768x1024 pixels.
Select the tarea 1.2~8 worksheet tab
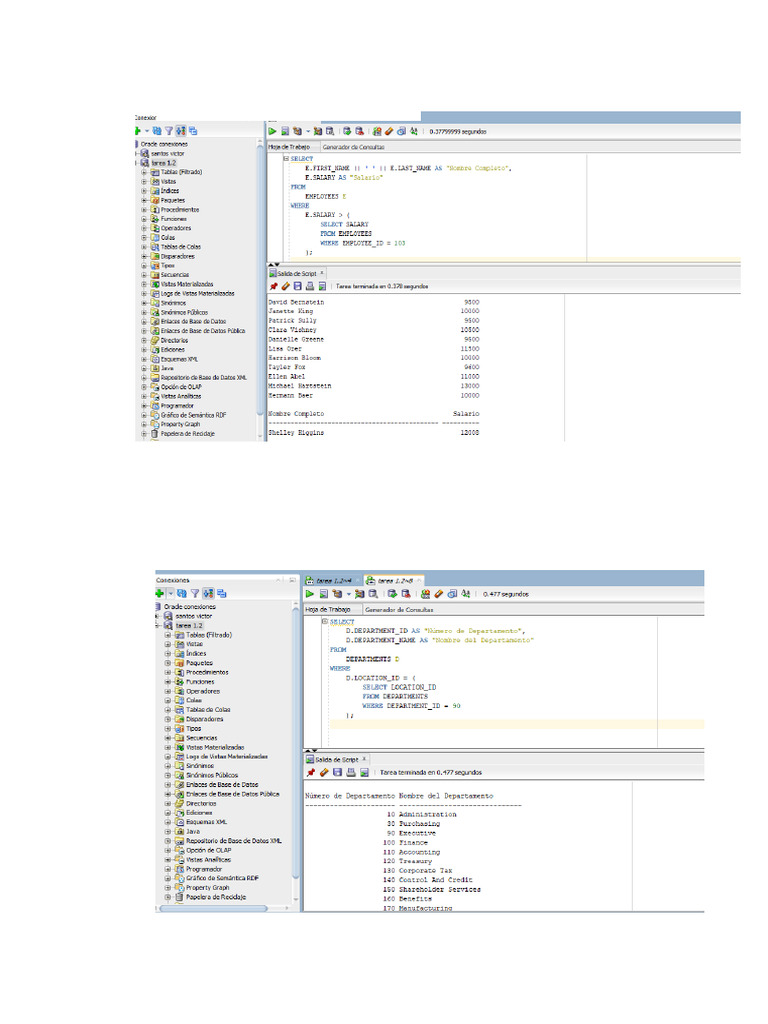coord(395,579)
